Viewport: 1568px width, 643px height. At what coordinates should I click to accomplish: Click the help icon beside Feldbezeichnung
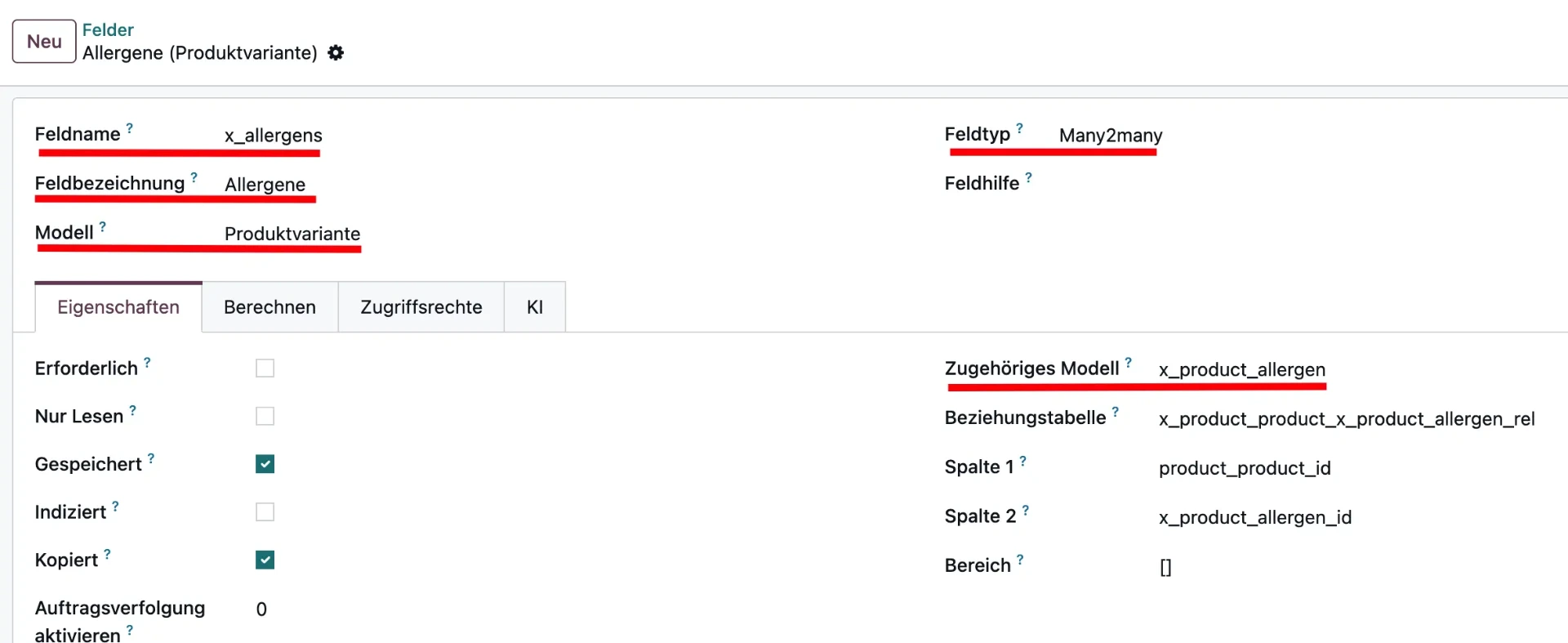[x=194, y=176]
